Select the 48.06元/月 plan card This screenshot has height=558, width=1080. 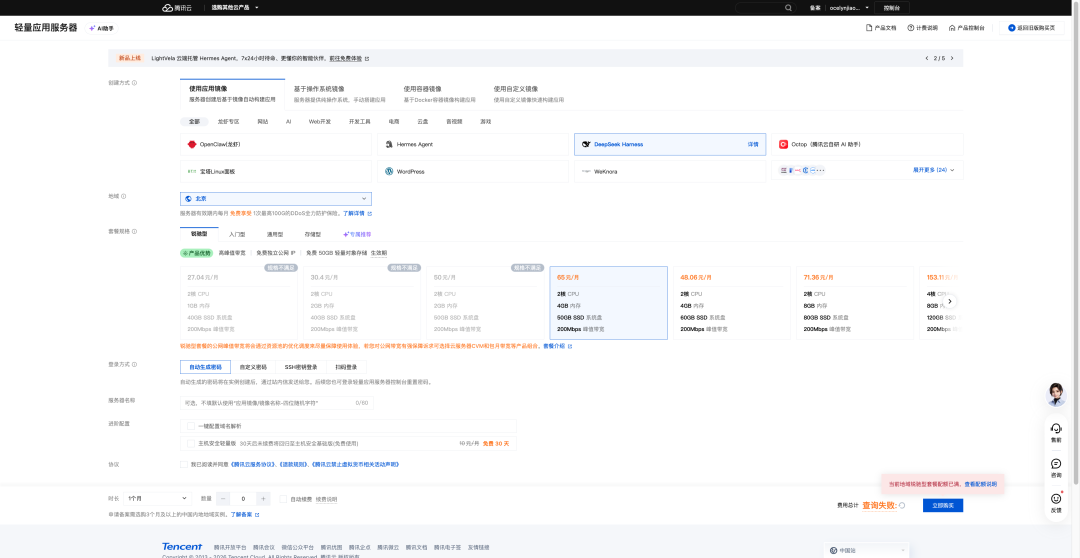[731, 303]
